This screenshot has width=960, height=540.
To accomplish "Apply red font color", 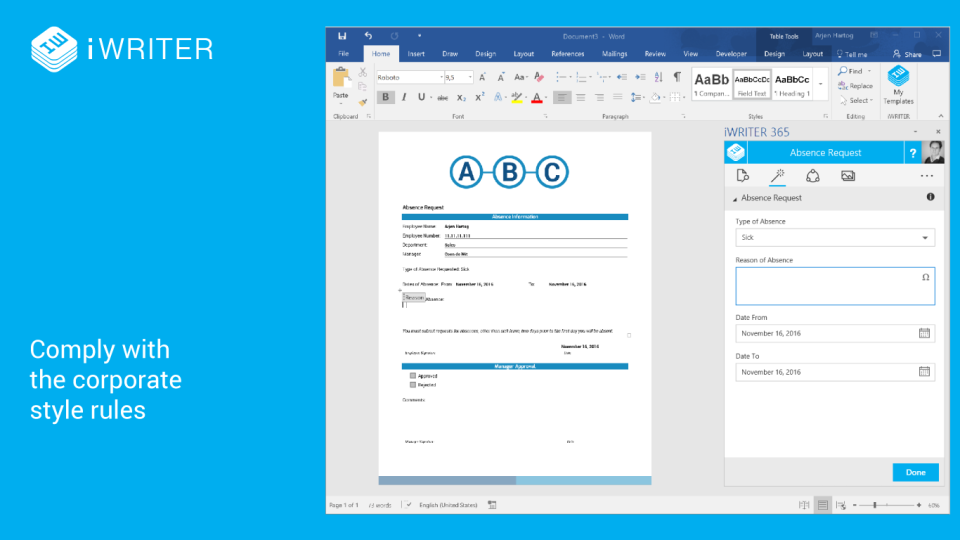I will point(537,97).
